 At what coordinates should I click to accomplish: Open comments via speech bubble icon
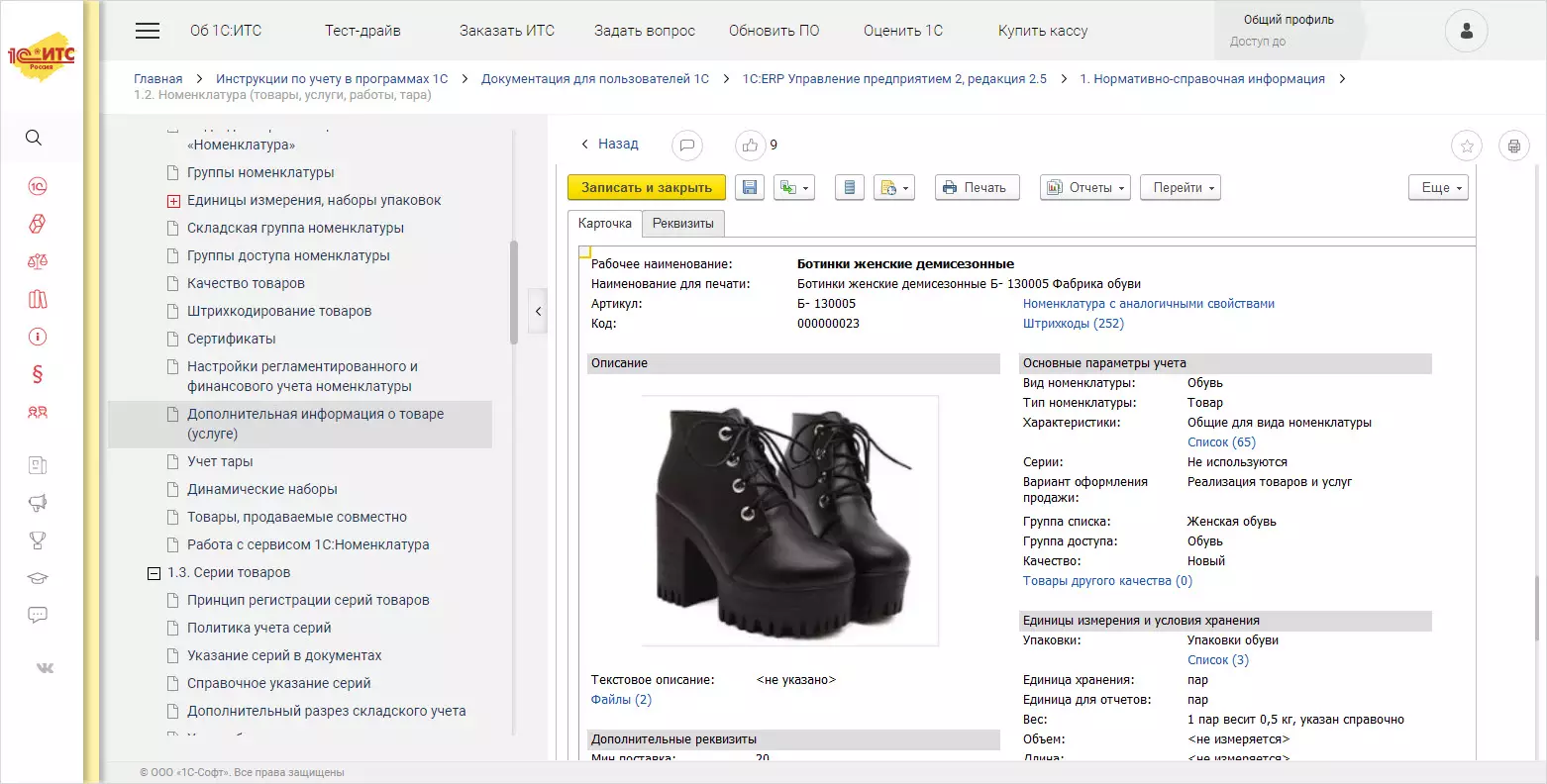coord(686,146)
